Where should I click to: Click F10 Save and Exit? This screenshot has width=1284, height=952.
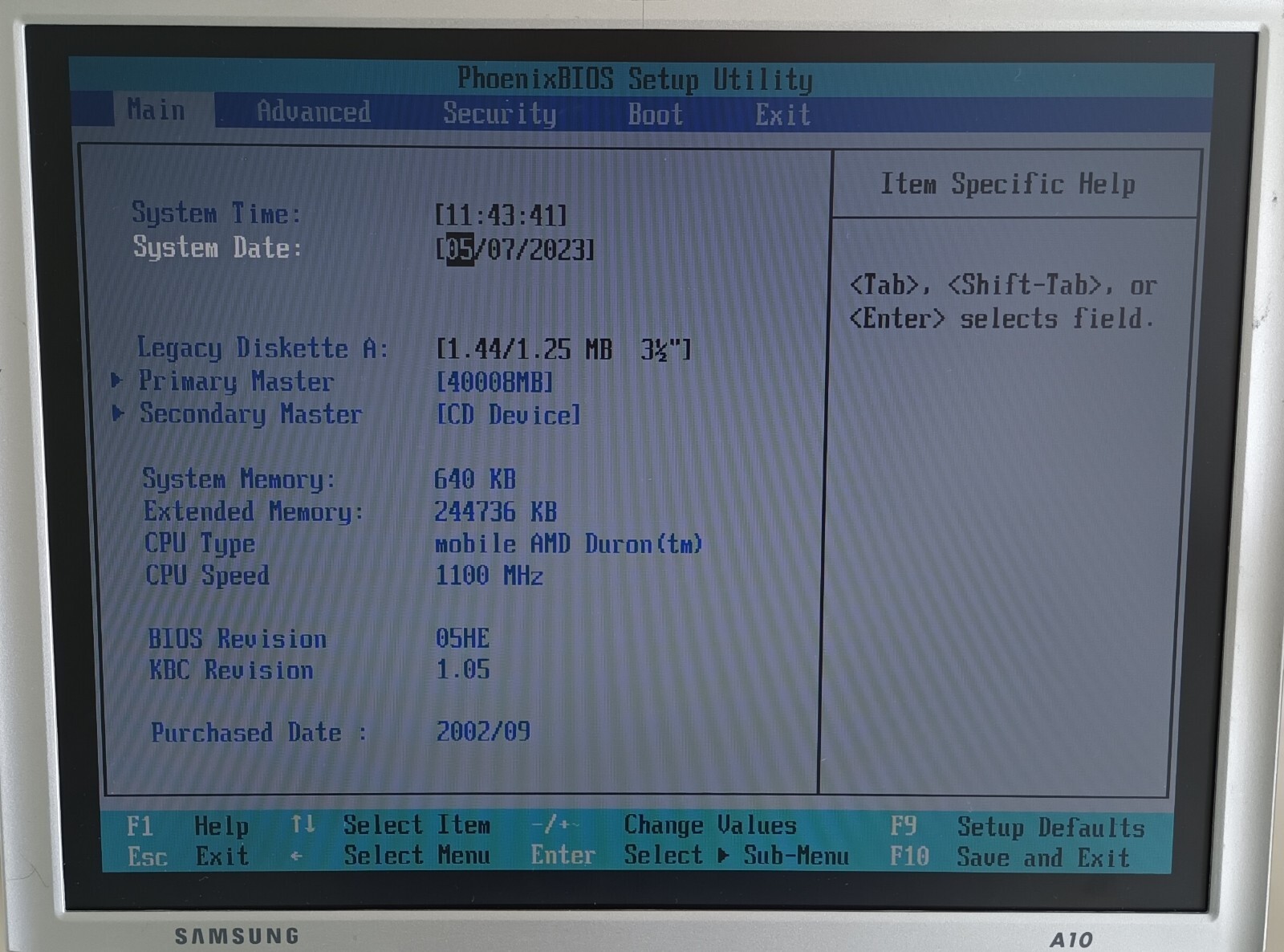1010,857
